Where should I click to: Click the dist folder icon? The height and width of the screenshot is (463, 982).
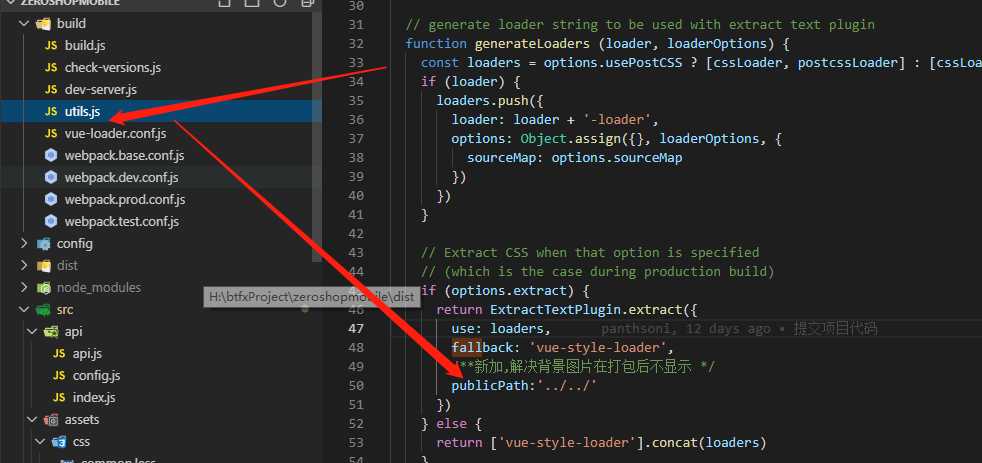coord(43,266)
